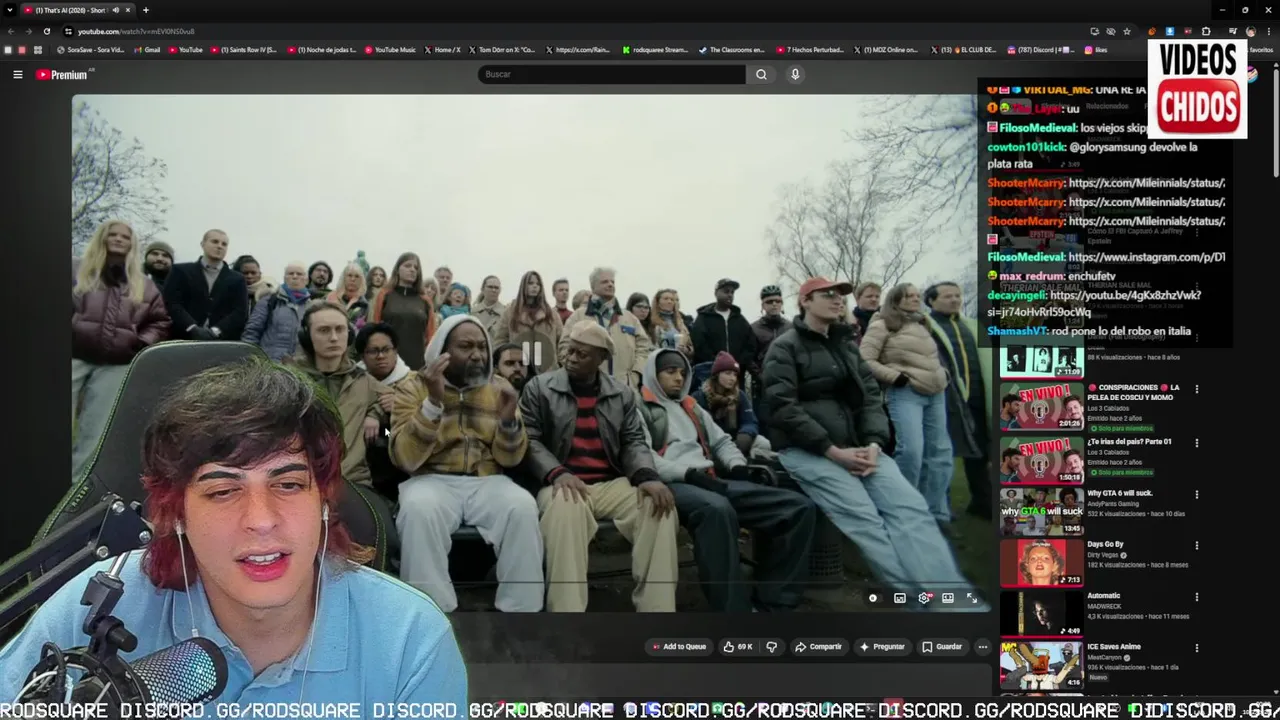The image size is (1280, 720).
Task: Open options menu for Days Go By
Action: [x=1197, y=547]
